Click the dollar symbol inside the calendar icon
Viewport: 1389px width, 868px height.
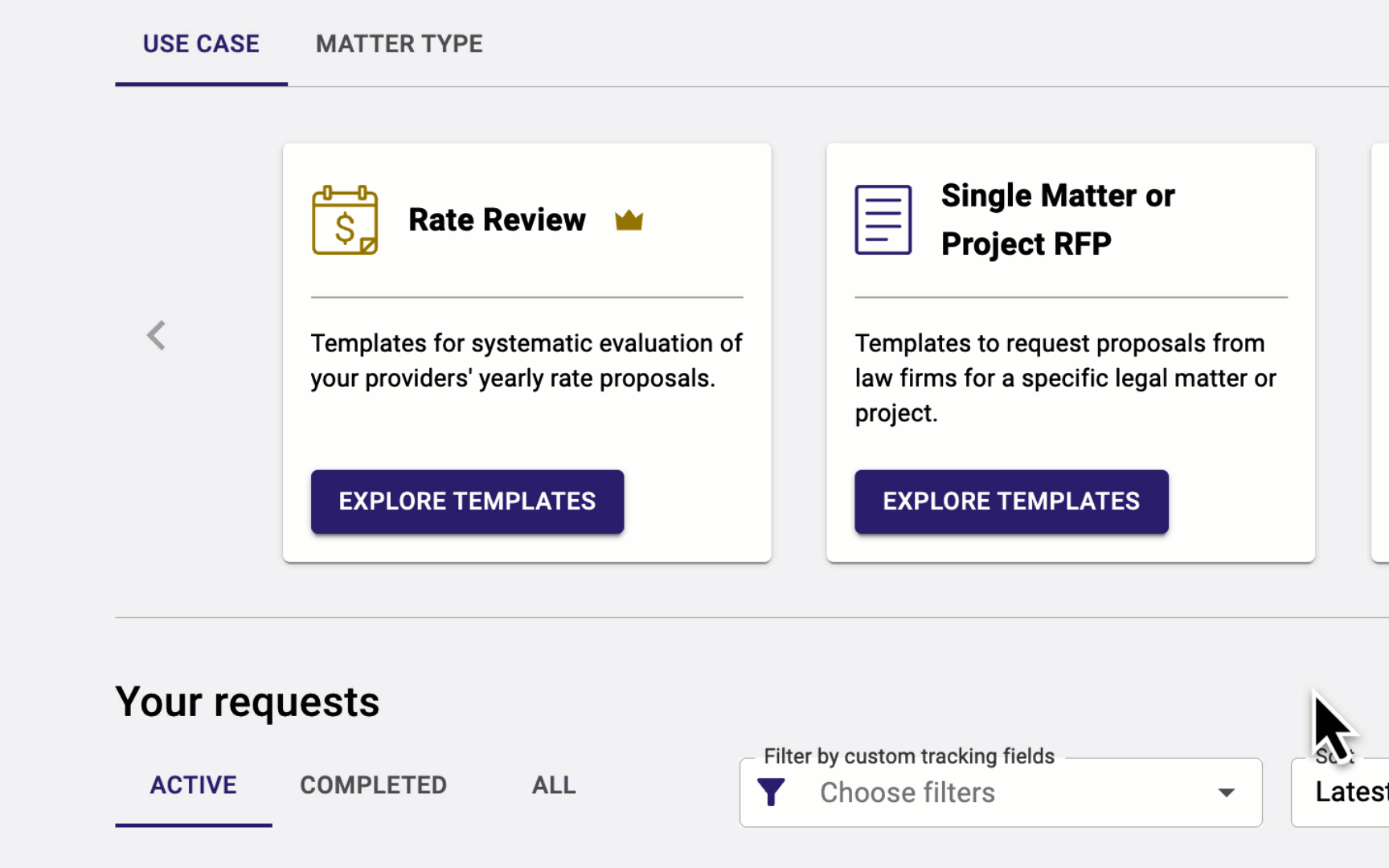pyautogui.click(x=344, y=227)
